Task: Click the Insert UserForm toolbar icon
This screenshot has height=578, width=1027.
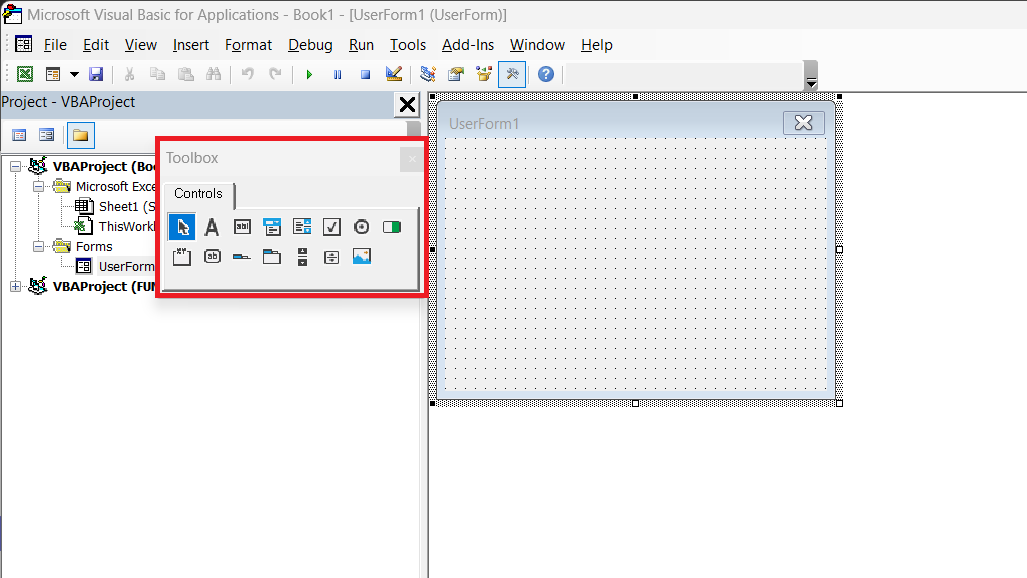Action: pos(53,74)
